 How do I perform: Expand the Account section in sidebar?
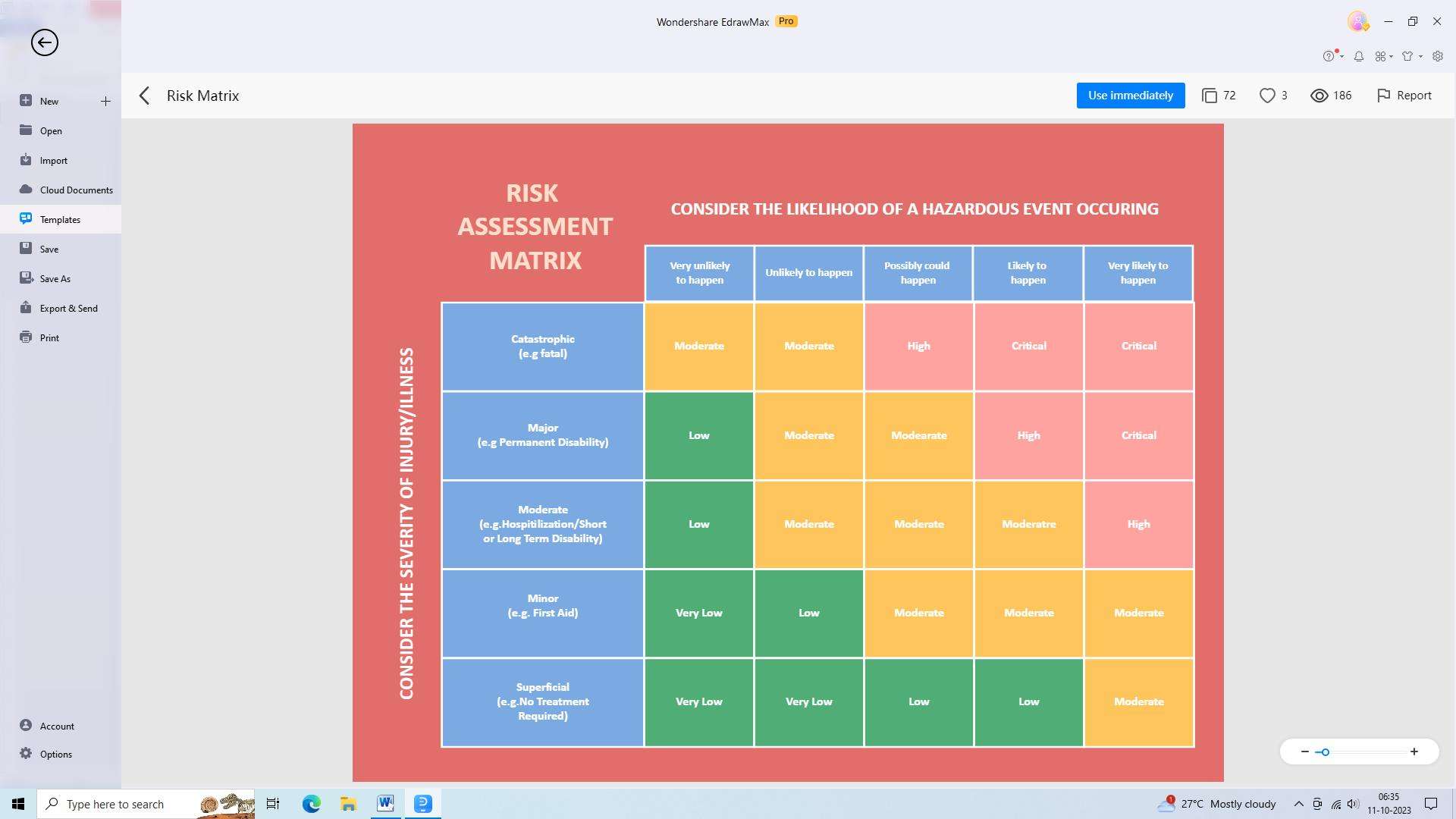coord(56,725)
